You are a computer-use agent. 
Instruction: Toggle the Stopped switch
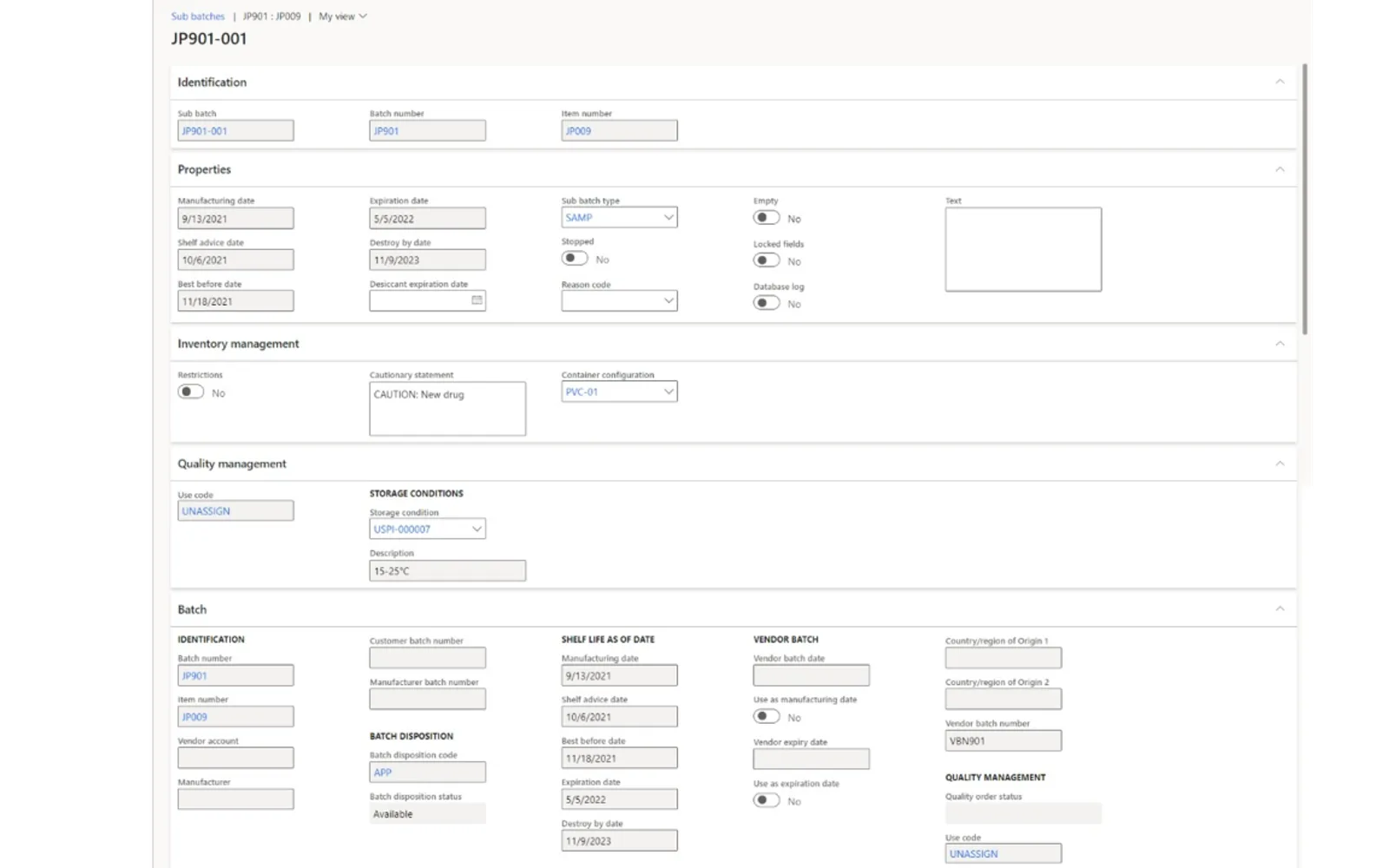coord(575,259)
